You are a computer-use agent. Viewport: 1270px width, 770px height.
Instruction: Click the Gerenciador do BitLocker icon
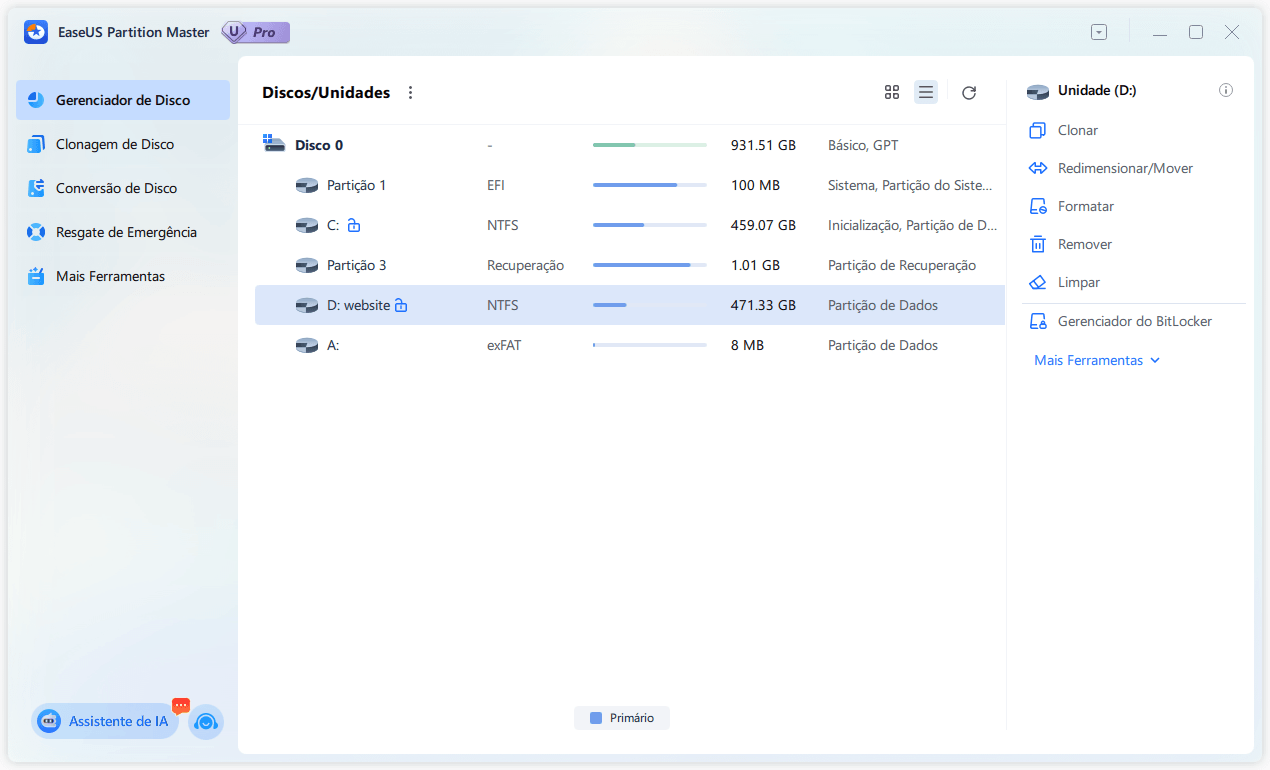coord(1038,322)
